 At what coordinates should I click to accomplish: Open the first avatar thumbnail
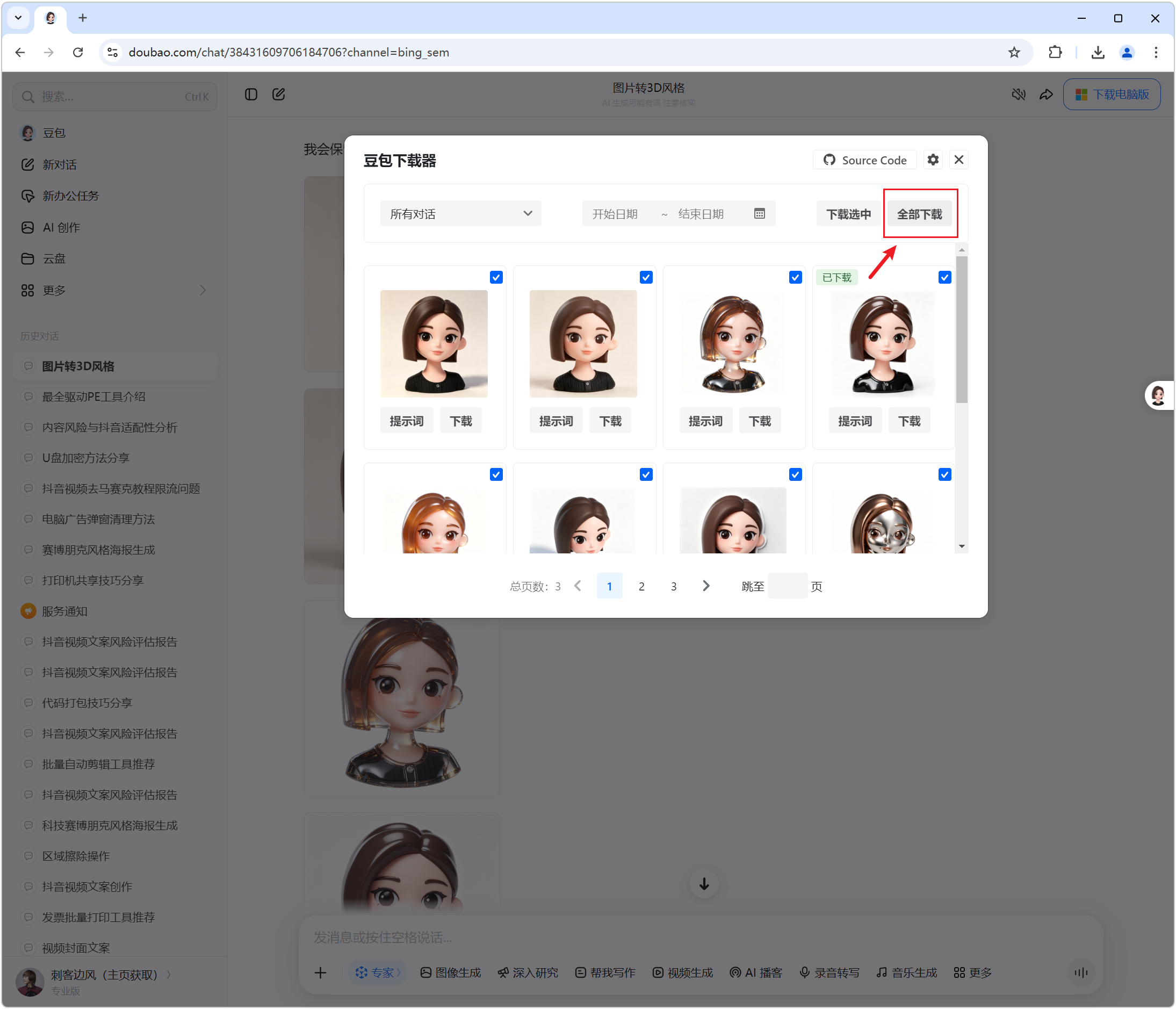click(434, 343)
